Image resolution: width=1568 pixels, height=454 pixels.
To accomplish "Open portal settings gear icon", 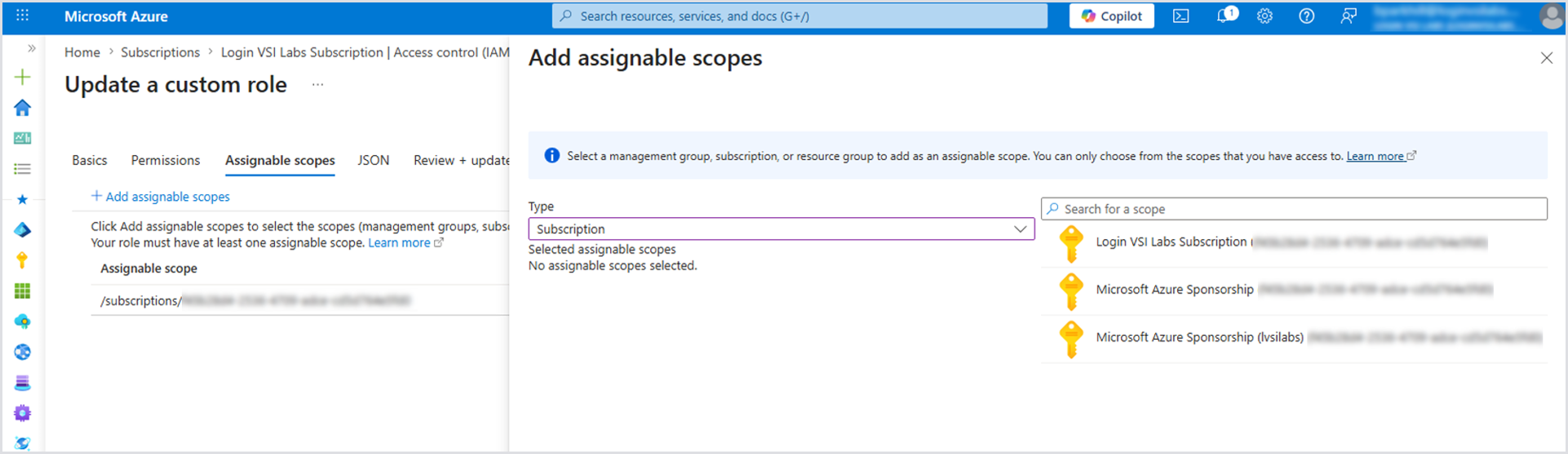I will pos(1265,16).
